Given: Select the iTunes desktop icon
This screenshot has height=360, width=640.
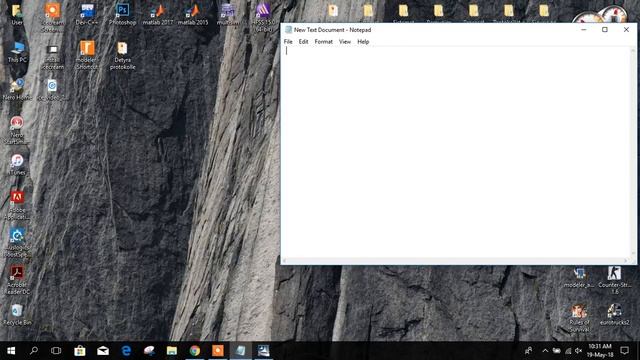Looking at the screenshot, I should point(17,164).
